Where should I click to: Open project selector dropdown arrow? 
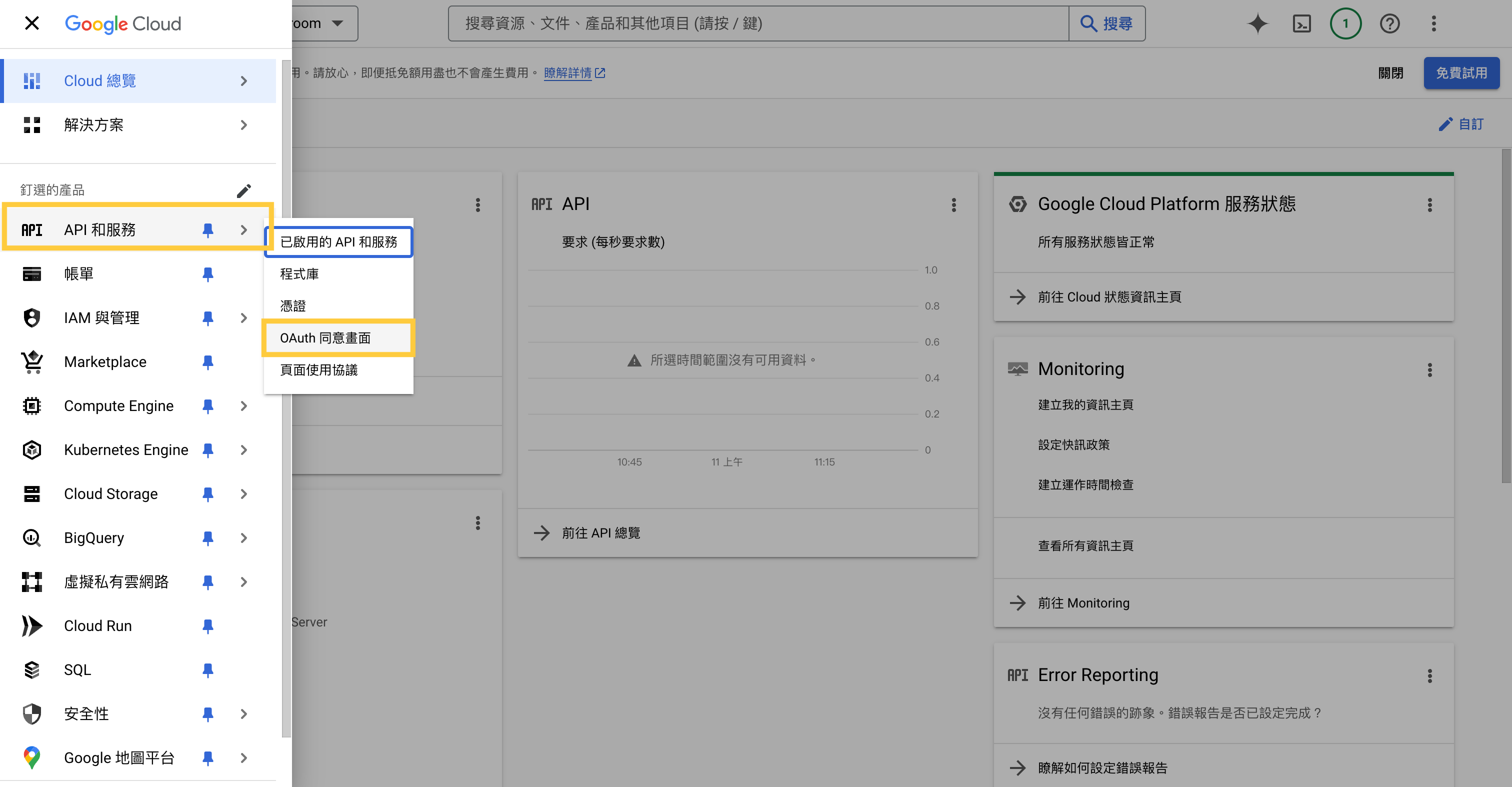pyautogui.click(x=337, y=23)
